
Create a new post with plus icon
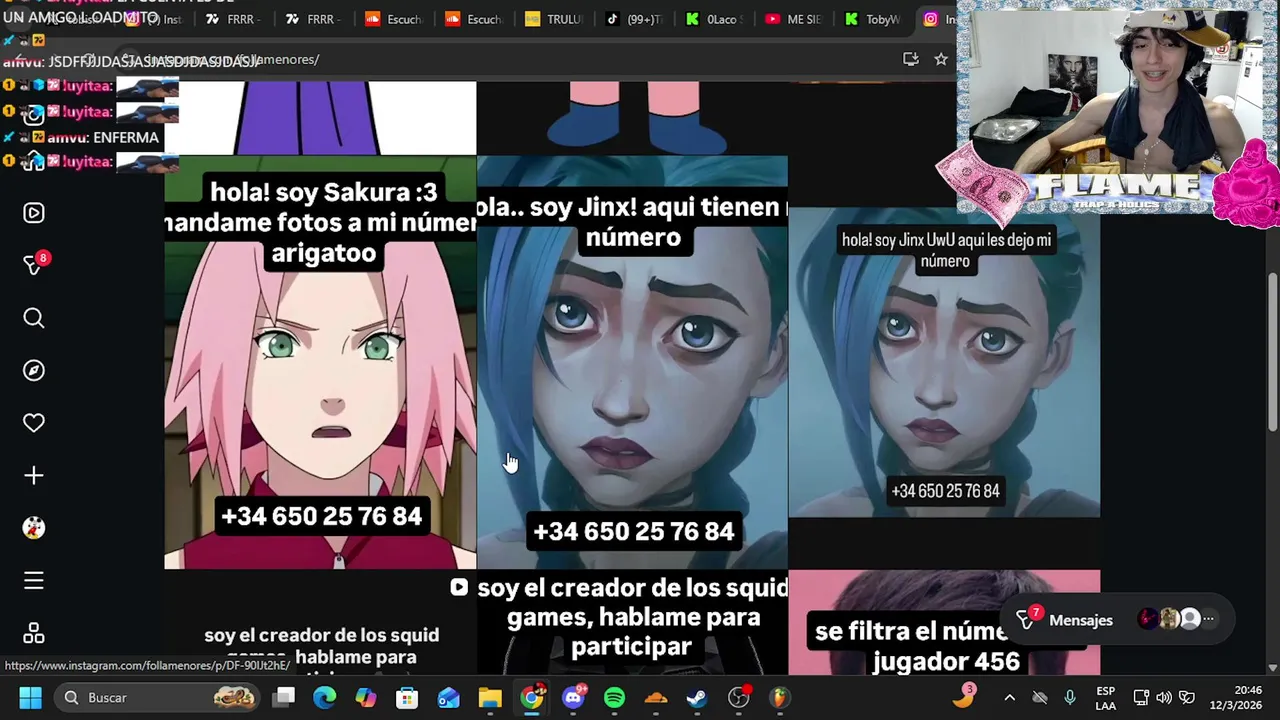click(34, 476)
